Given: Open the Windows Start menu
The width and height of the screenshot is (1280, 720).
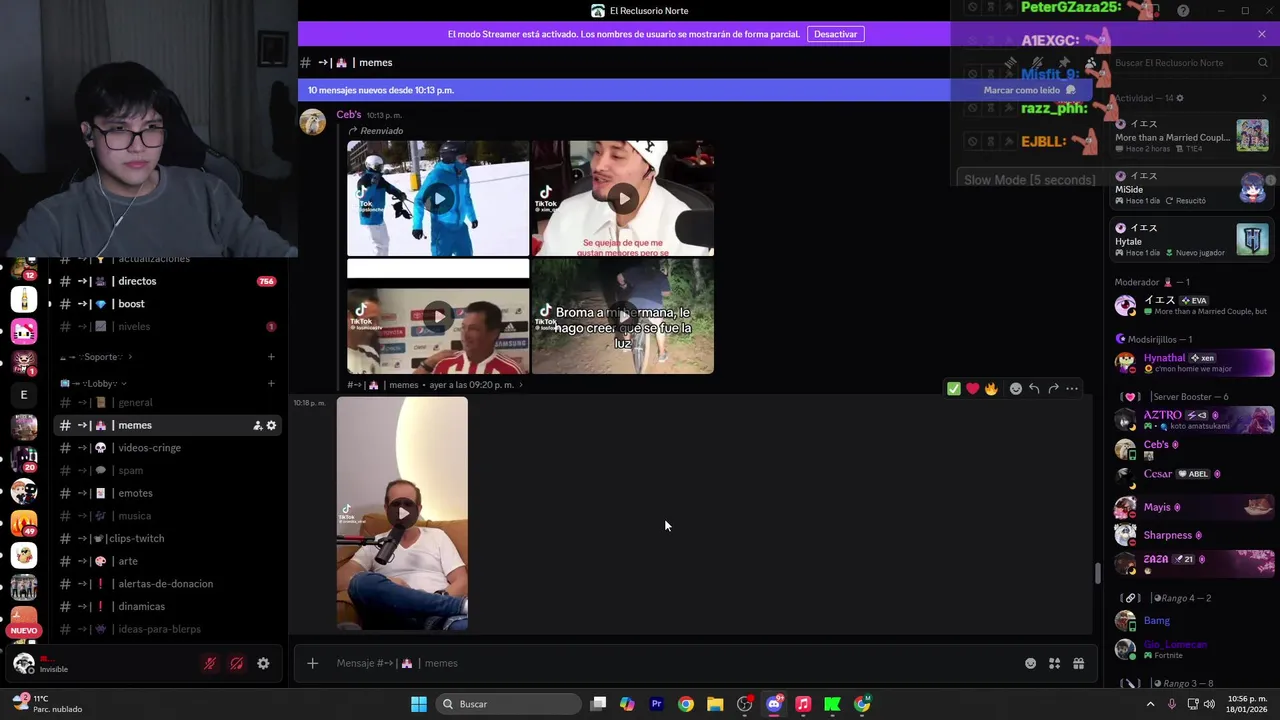Looking at the screenshot, I should [x=419, y=704].
